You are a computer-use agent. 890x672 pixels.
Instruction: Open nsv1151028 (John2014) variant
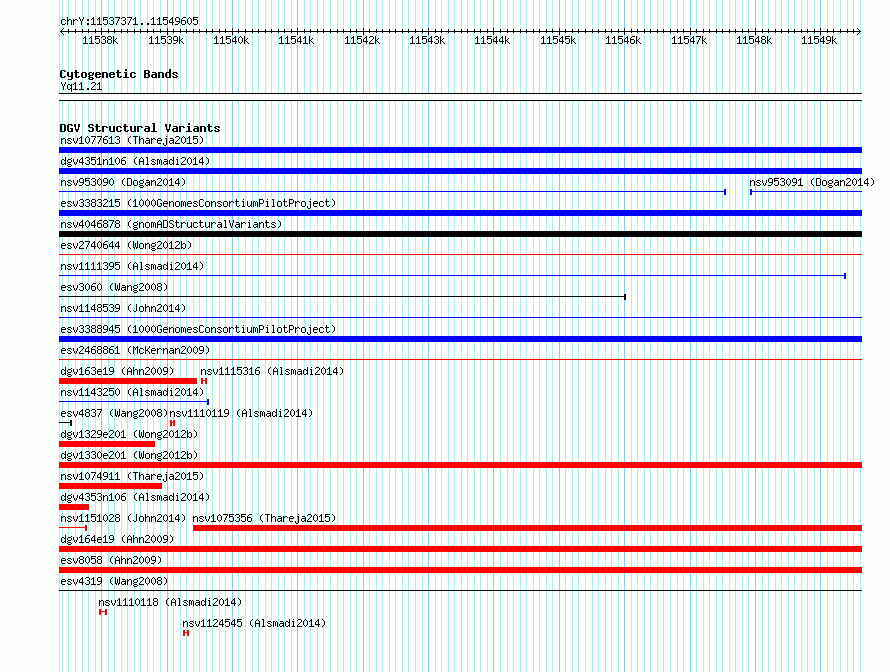point(123,518)
